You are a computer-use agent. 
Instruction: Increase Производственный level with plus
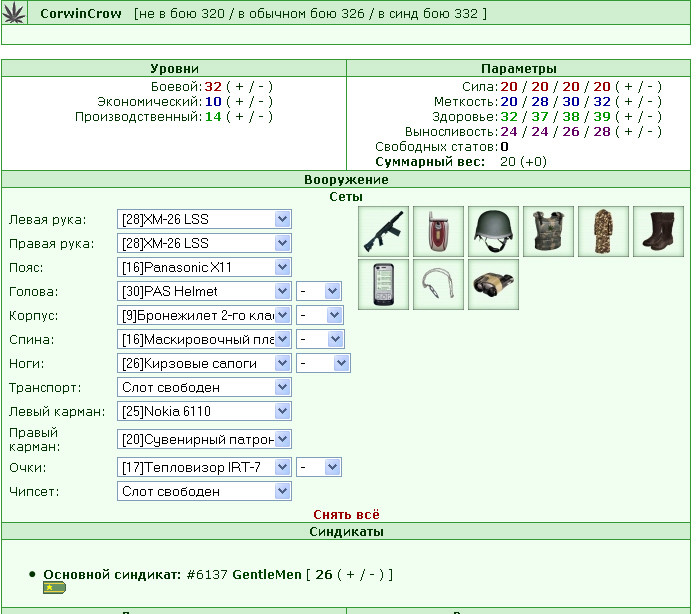(239, 117)
